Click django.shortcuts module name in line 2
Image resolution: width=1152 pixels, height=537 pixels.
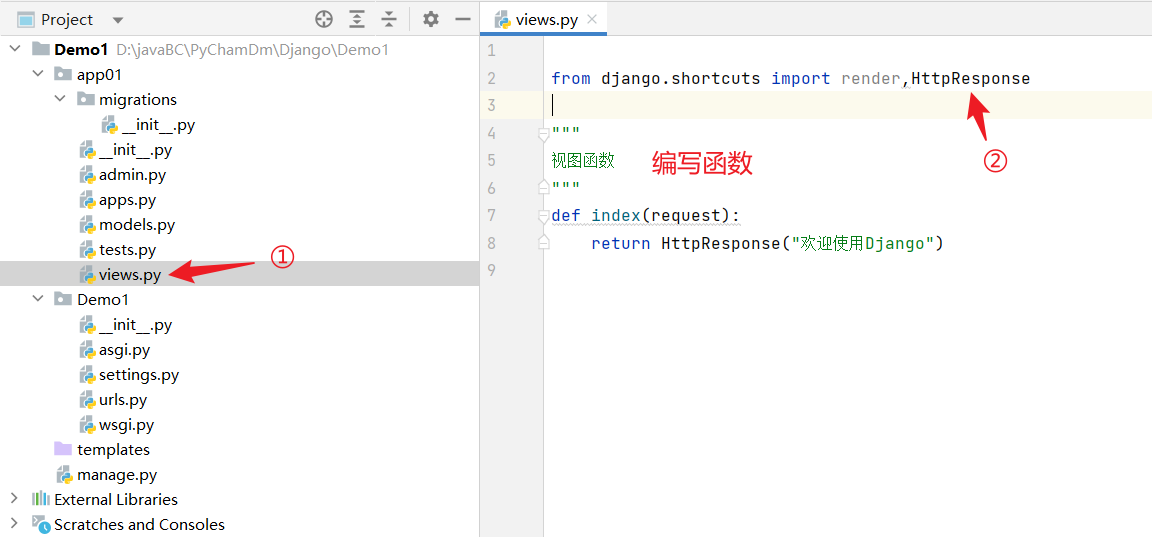(x=681, y=78)
